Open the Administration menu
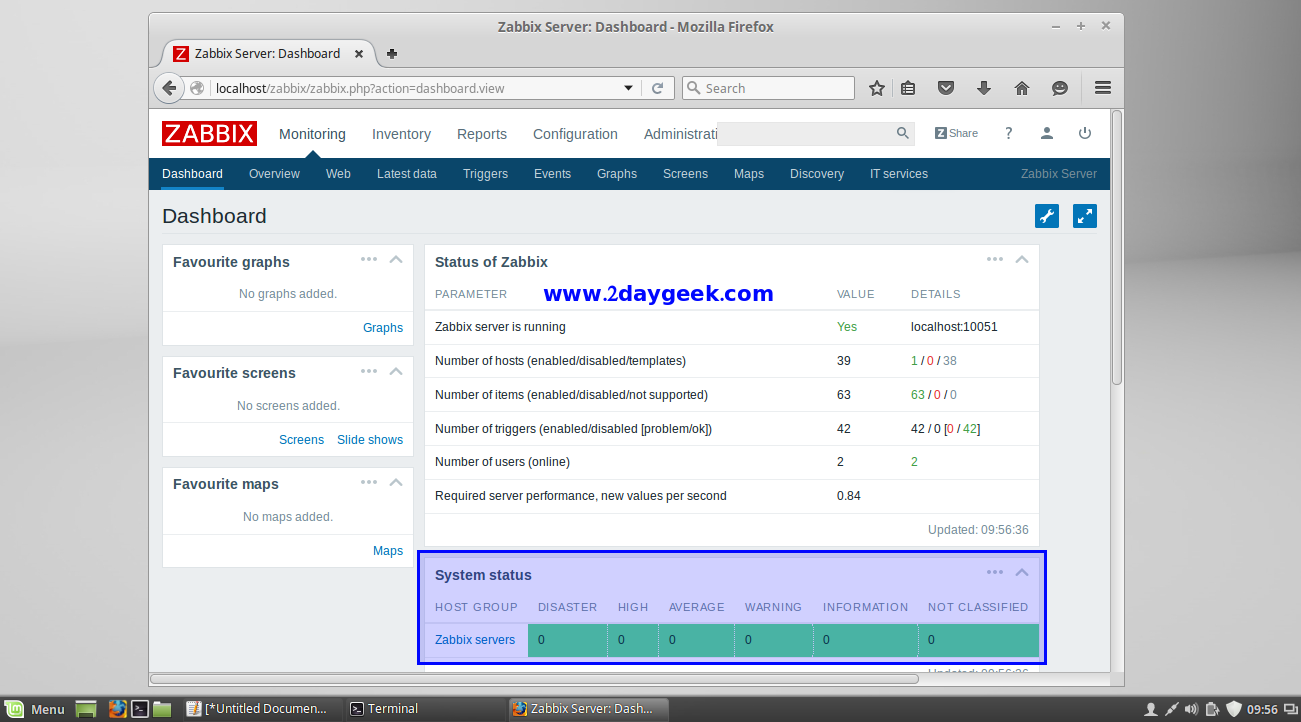 680,134
